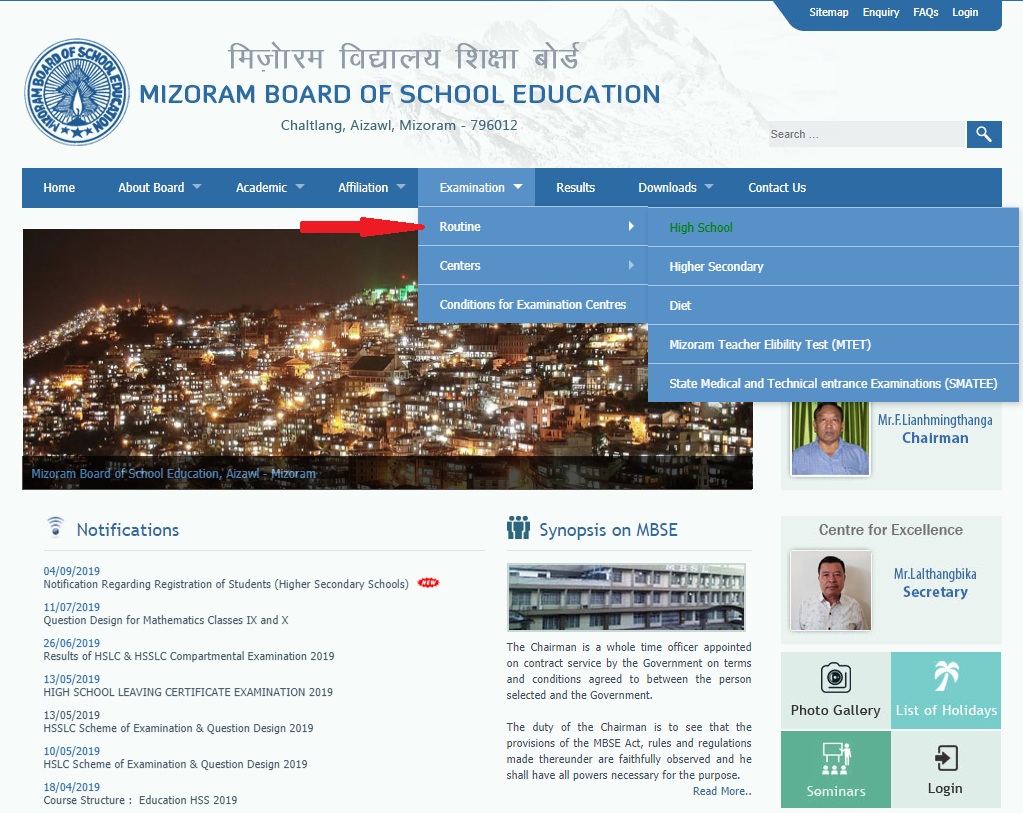
Task: Open the Photo Gallery camera icon
Action: point(835,678)
